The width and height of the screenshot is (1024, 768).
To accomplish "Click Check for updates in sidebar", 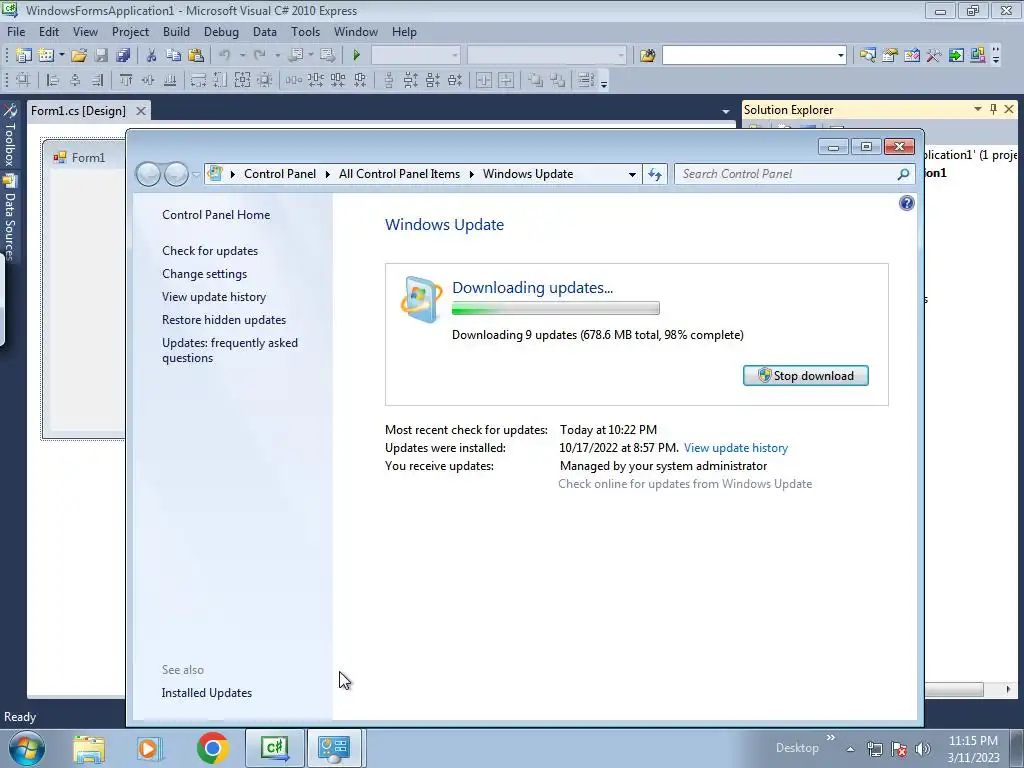I will [210, 251].
